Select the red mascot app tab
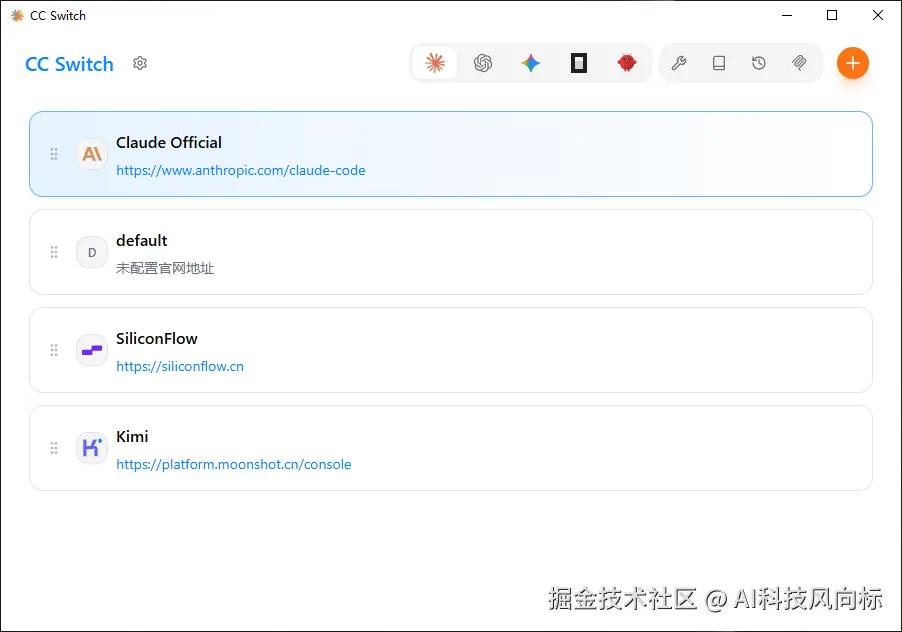Screen dimensions: 902x632 click(626, 63)
